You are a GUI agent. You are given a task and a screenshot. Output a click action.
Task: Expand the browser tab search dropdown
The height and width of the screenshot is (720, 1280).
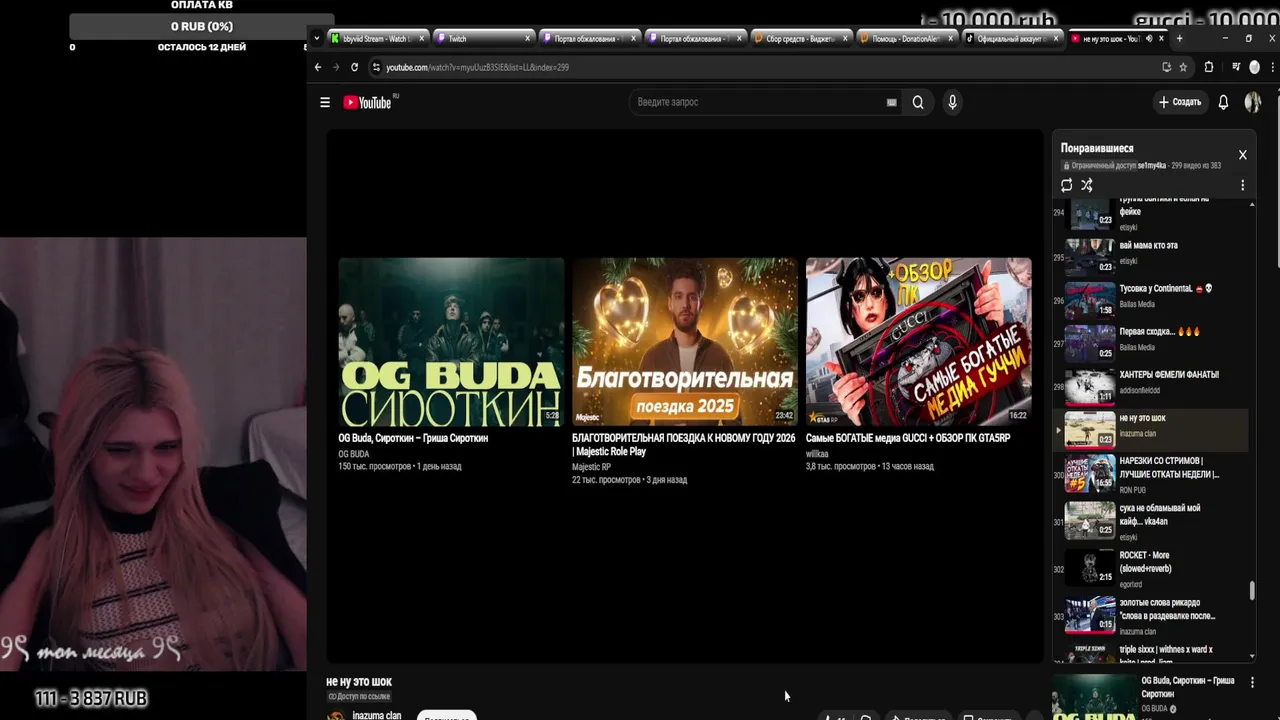tap(317, 38)
